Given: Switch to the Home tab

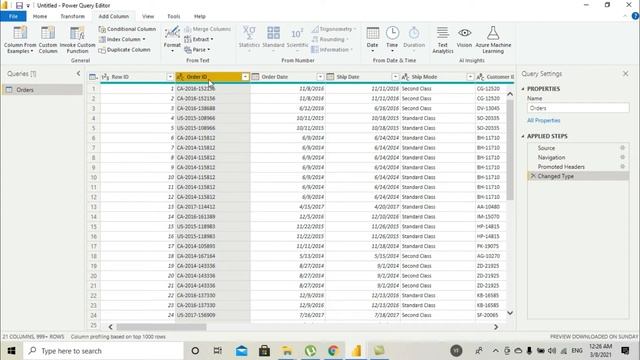Looking at the screenshot, I should tap(40, 16).
